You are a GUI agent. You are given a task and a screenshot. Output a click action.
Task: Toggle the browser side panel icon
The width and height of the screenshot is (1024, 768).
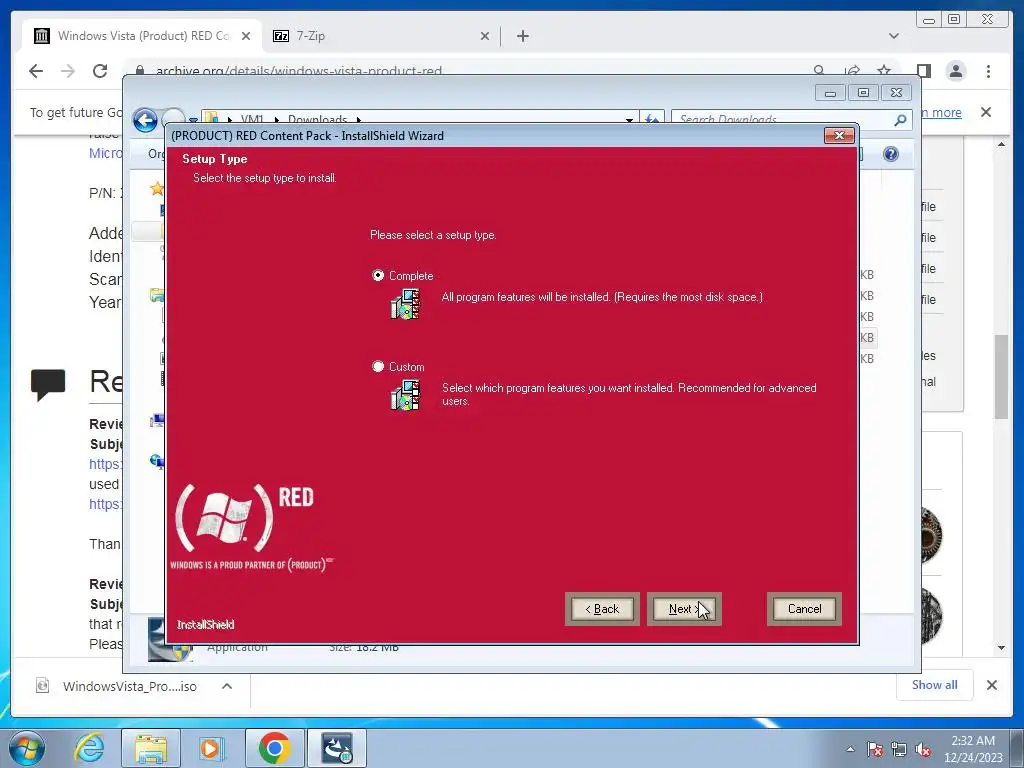tap(924, 71)
